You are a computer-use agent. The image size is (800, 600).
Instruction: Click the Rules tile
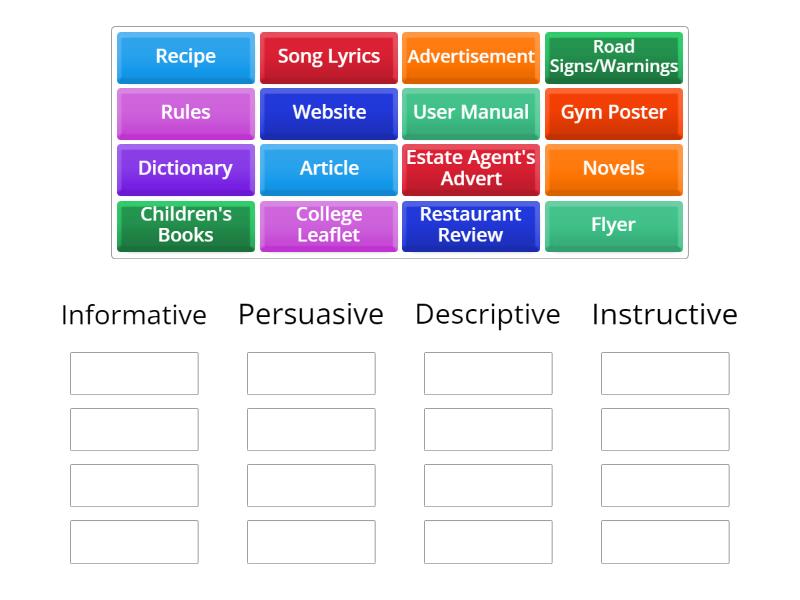[185, 113]
